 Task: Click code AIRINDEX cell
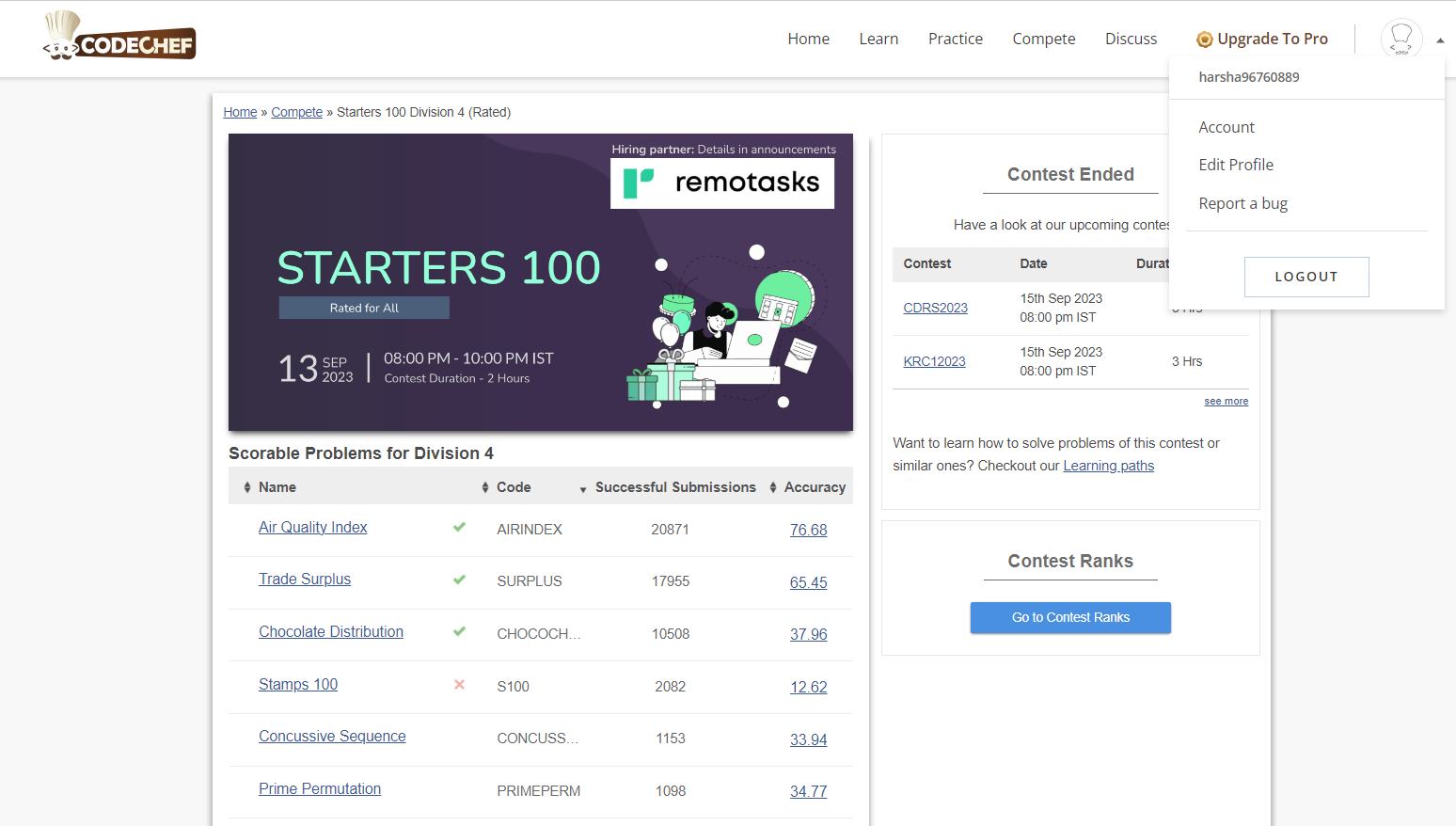click(530, 530)
